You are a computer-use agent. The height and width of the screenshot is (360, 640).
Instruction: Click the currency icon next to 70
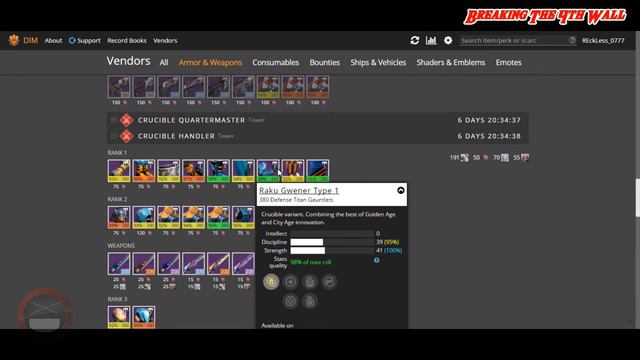pos(505,158)
